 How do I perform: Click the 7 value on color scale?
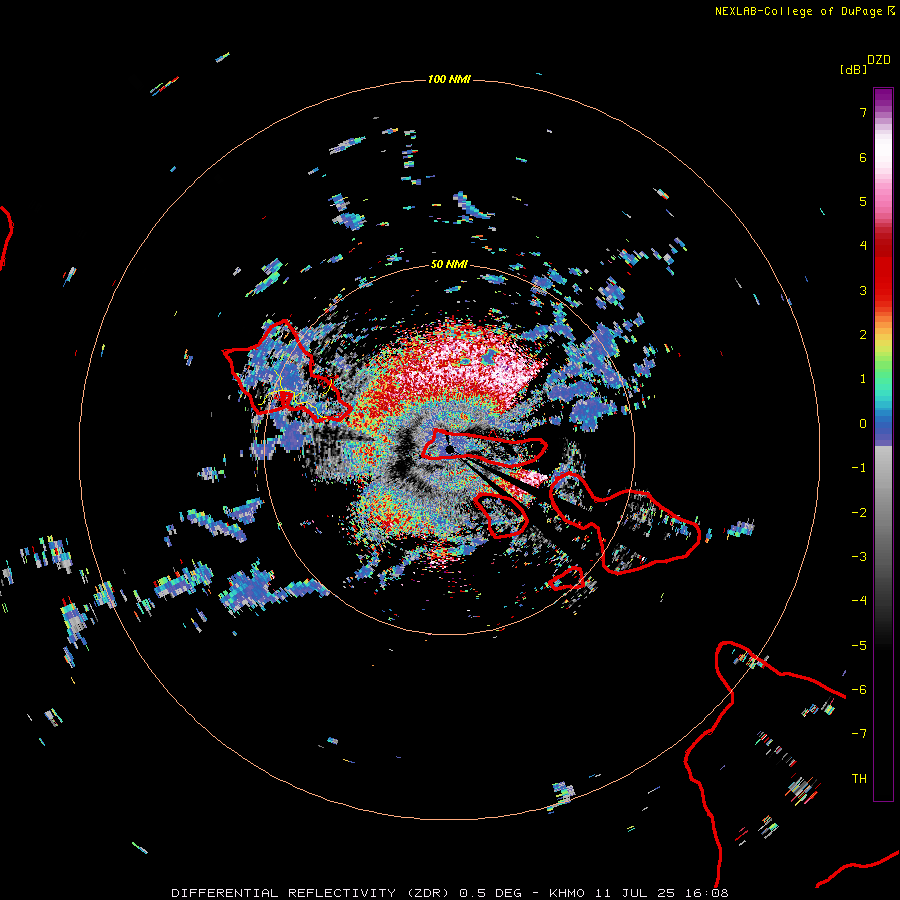coord(863,112)
